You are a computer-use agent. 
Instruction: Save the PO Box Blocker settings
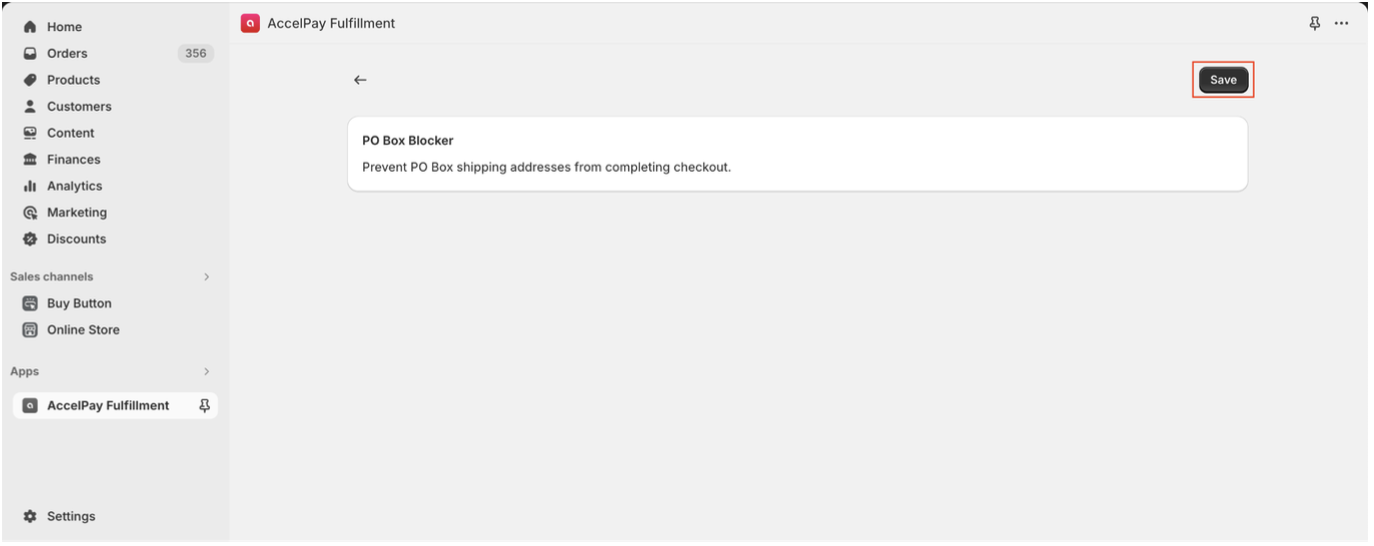click(1223, 80)
